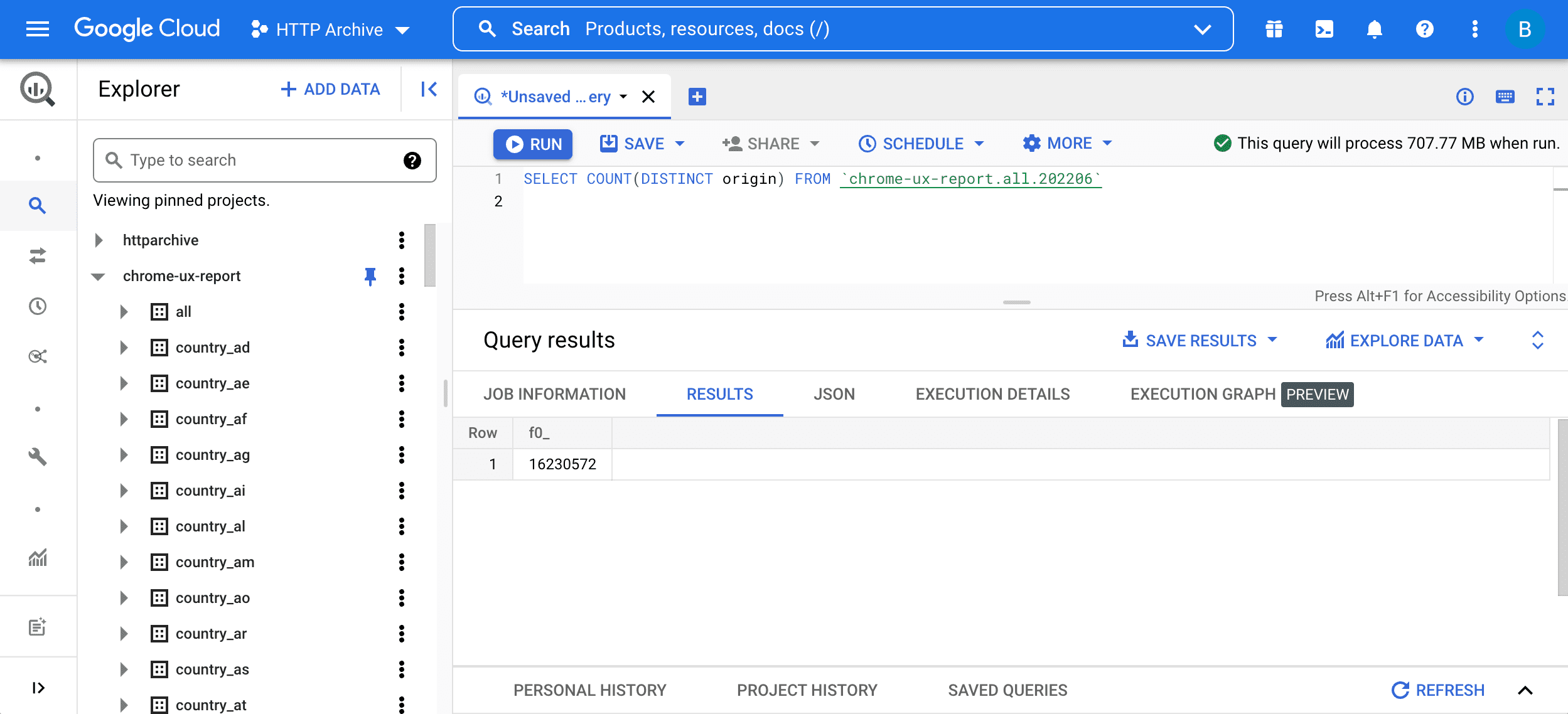Click the REFRESH button in history panel
Viewport: 1568px width, 714px height.
pyautogui.click(x=1440, y=690)
